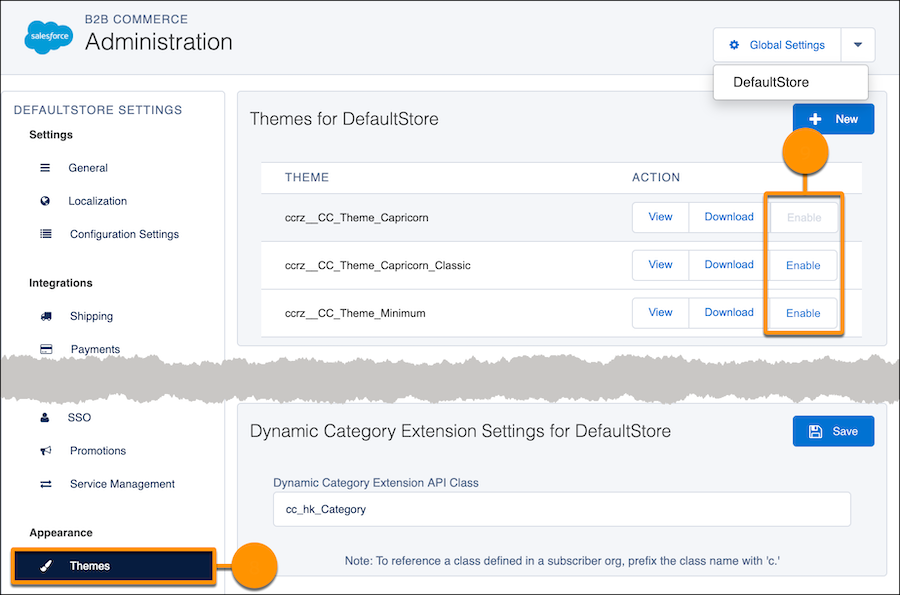Screen dimensions: 900x595
Task: Open Promotions settings
Action: (x=98, y=450)
